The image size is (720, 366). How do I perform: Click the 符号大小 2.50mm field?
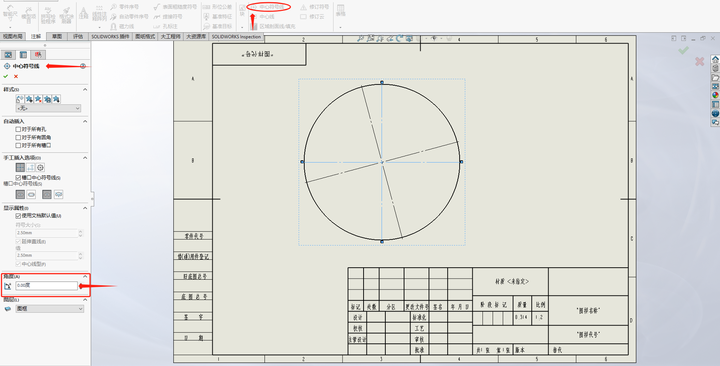(x=46, y=233)
